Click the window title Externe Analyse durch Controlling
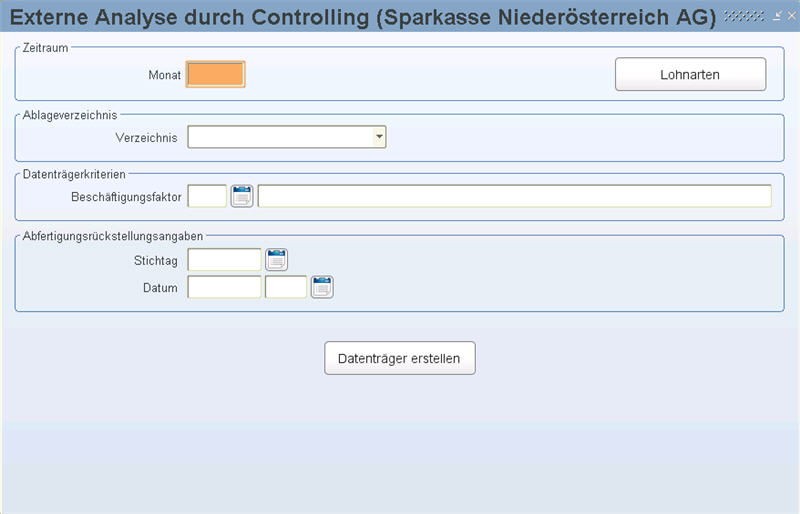Image resolution: width=800 pixels, height=514 pixels. 363,17
